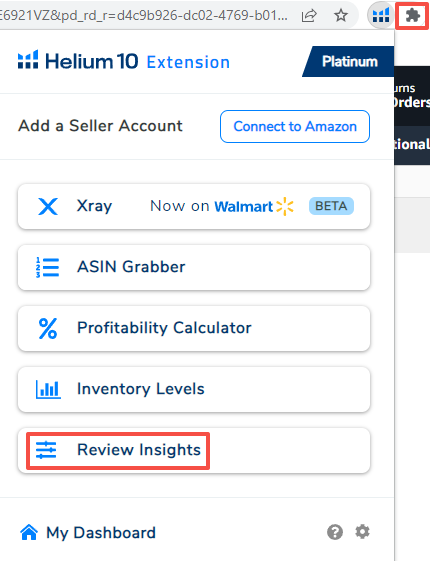Bookmark this page with the star icon
Viewport: 430px width, 561px height.
(x=341, y=15)
